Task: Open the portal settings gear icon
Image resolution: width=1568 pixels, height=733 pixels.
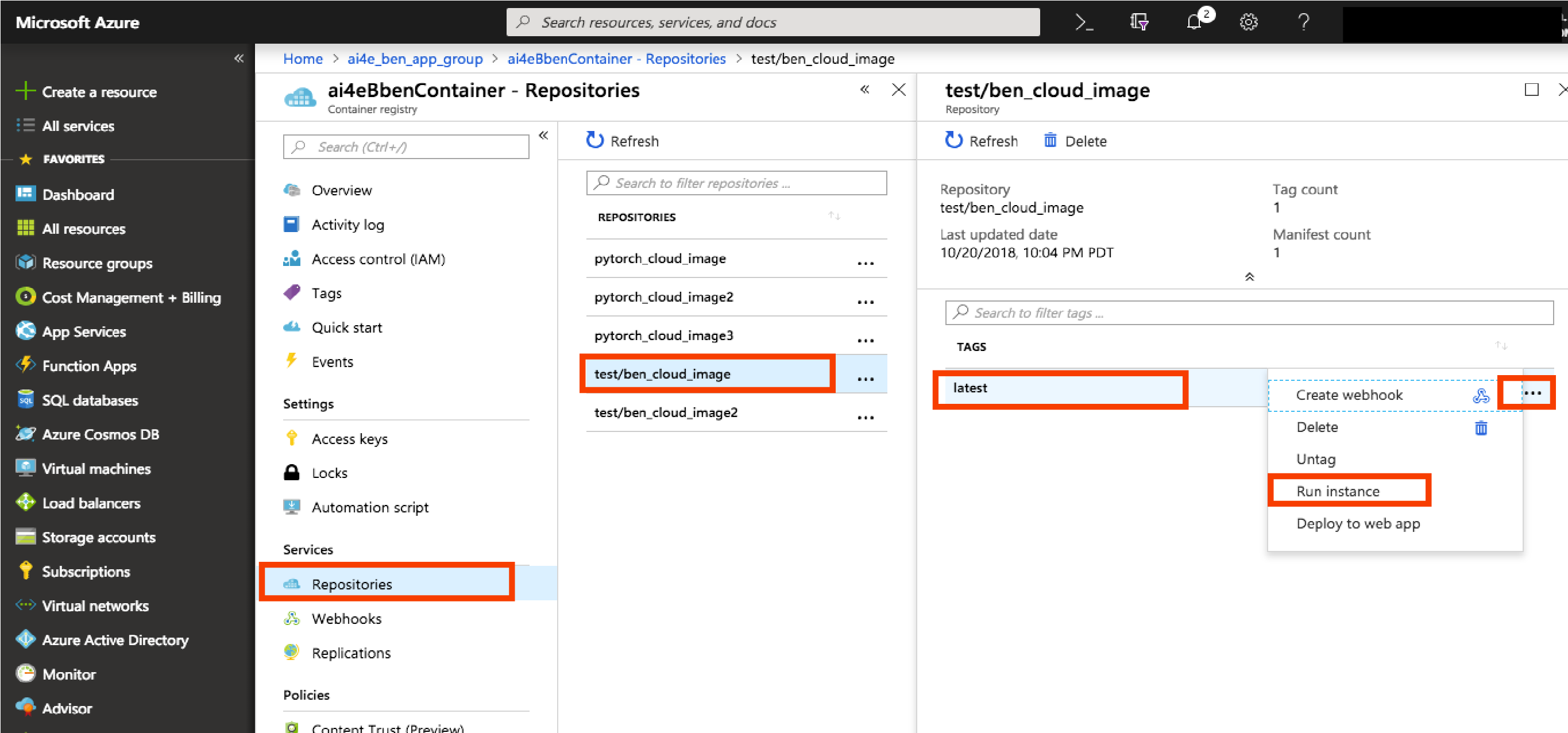Action: click(x=1249, y=22)
